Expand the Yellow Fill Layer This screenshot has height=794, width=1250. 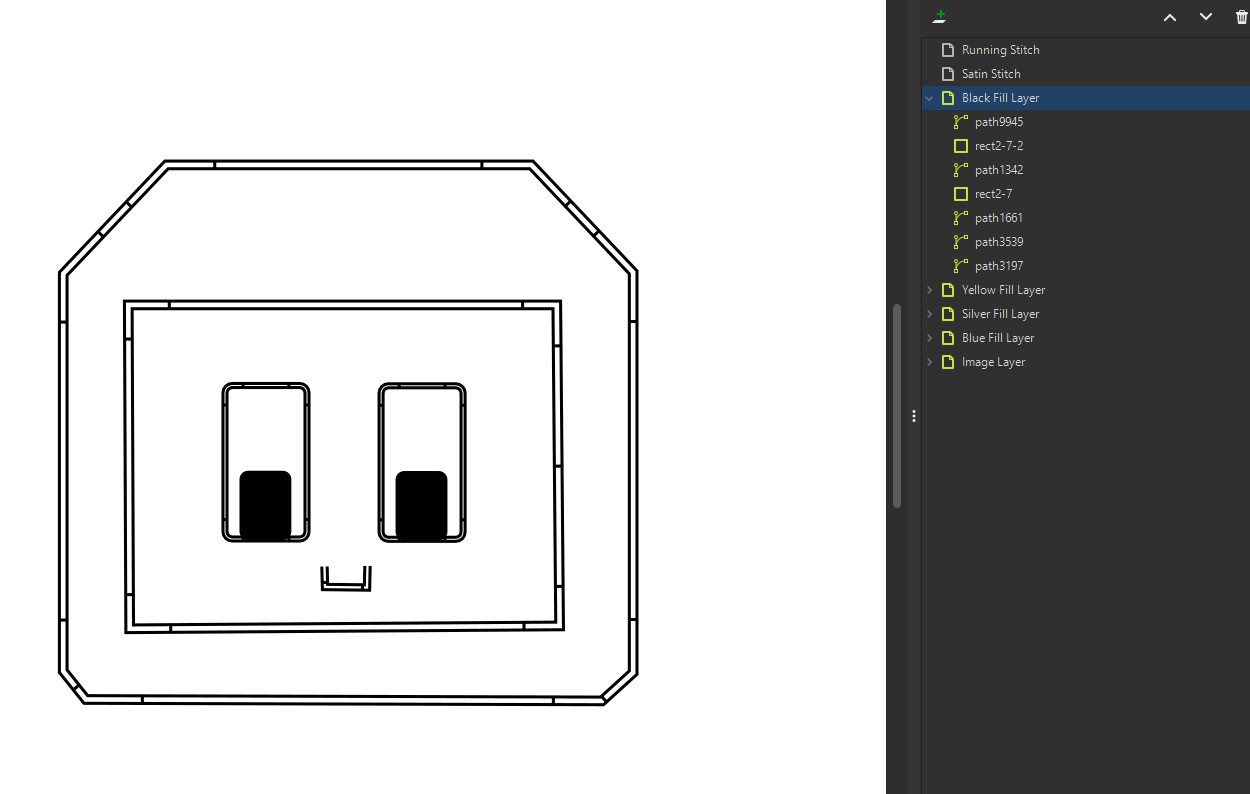(929, 290)
